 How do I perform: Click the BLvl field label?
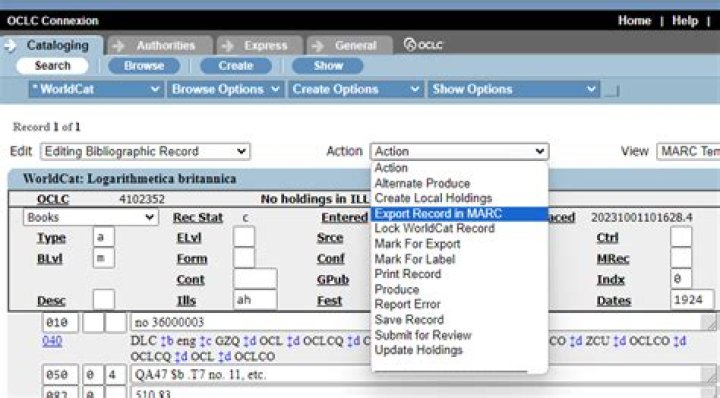point(50,259)
